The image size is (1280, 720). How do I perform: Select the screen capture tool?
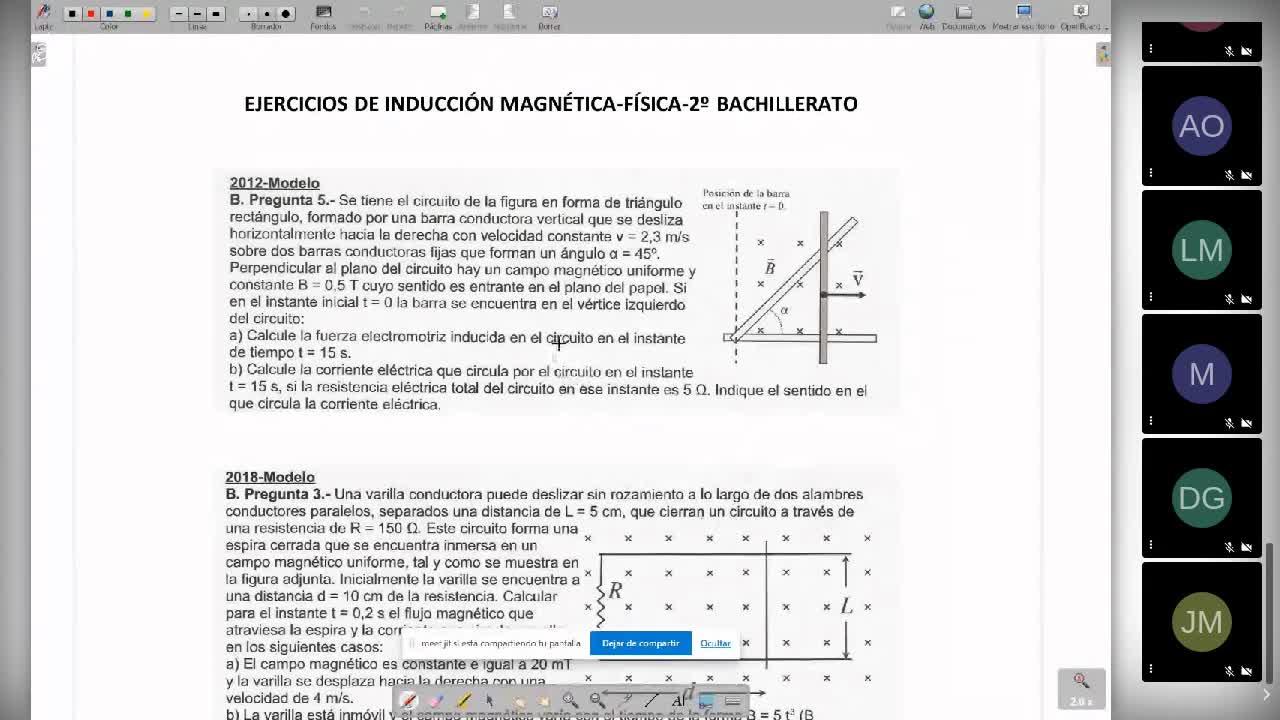(x=705, y=700)
